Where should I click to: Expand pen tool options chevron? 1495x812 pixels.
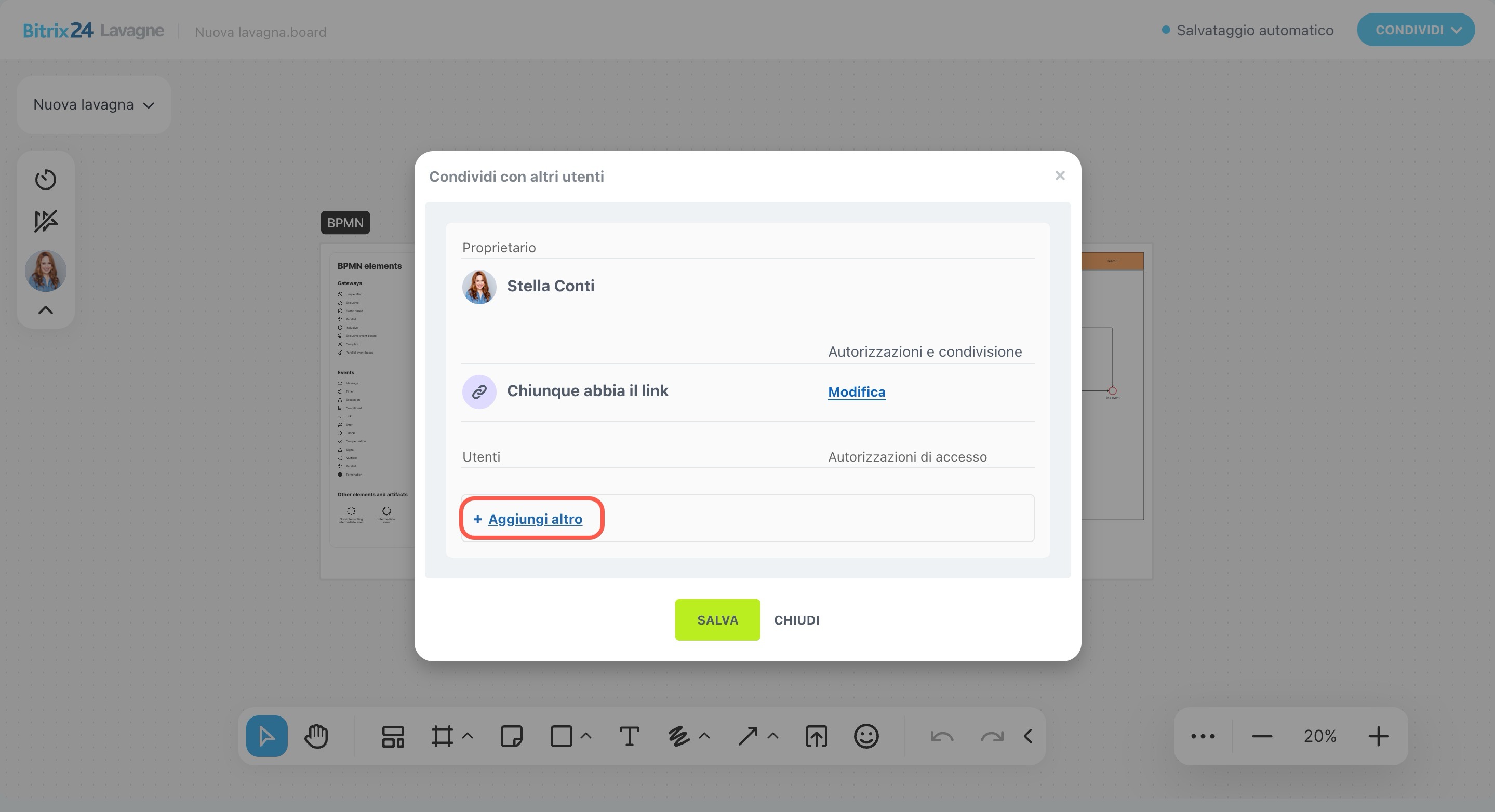(x=704, y=736)
